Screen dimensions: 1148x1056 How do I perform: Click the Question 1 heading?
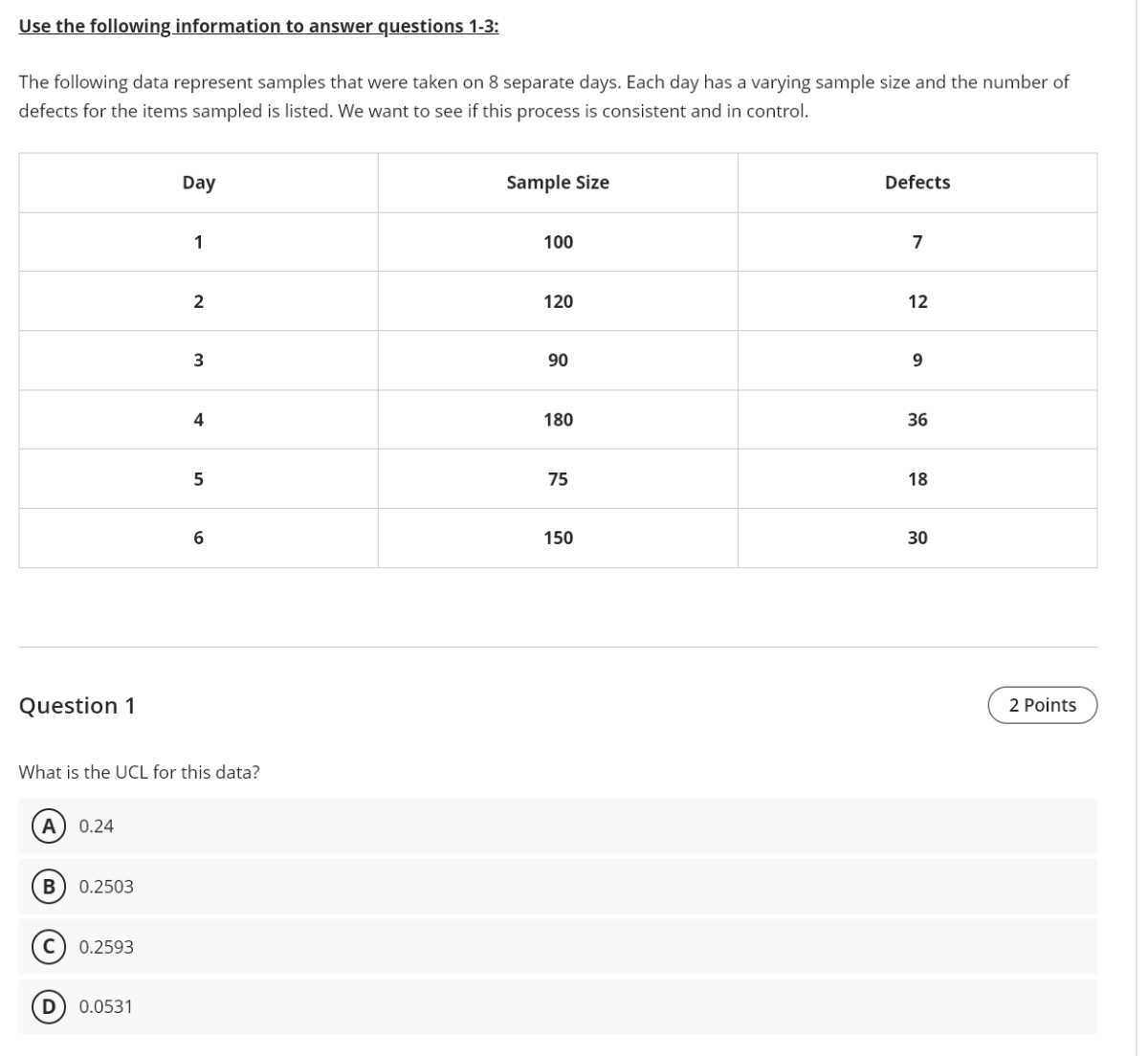(78, 705)
